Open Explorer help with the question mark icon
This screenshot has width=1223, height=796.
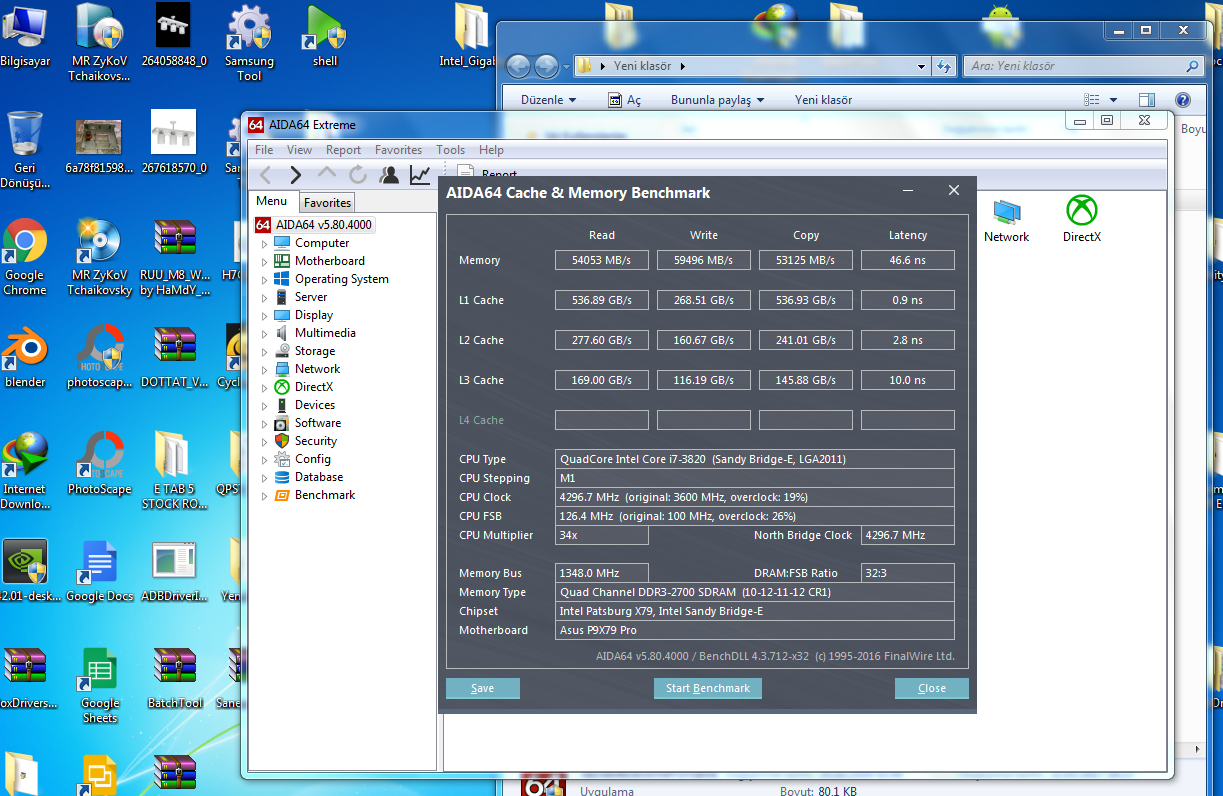tap(1183, 100)
